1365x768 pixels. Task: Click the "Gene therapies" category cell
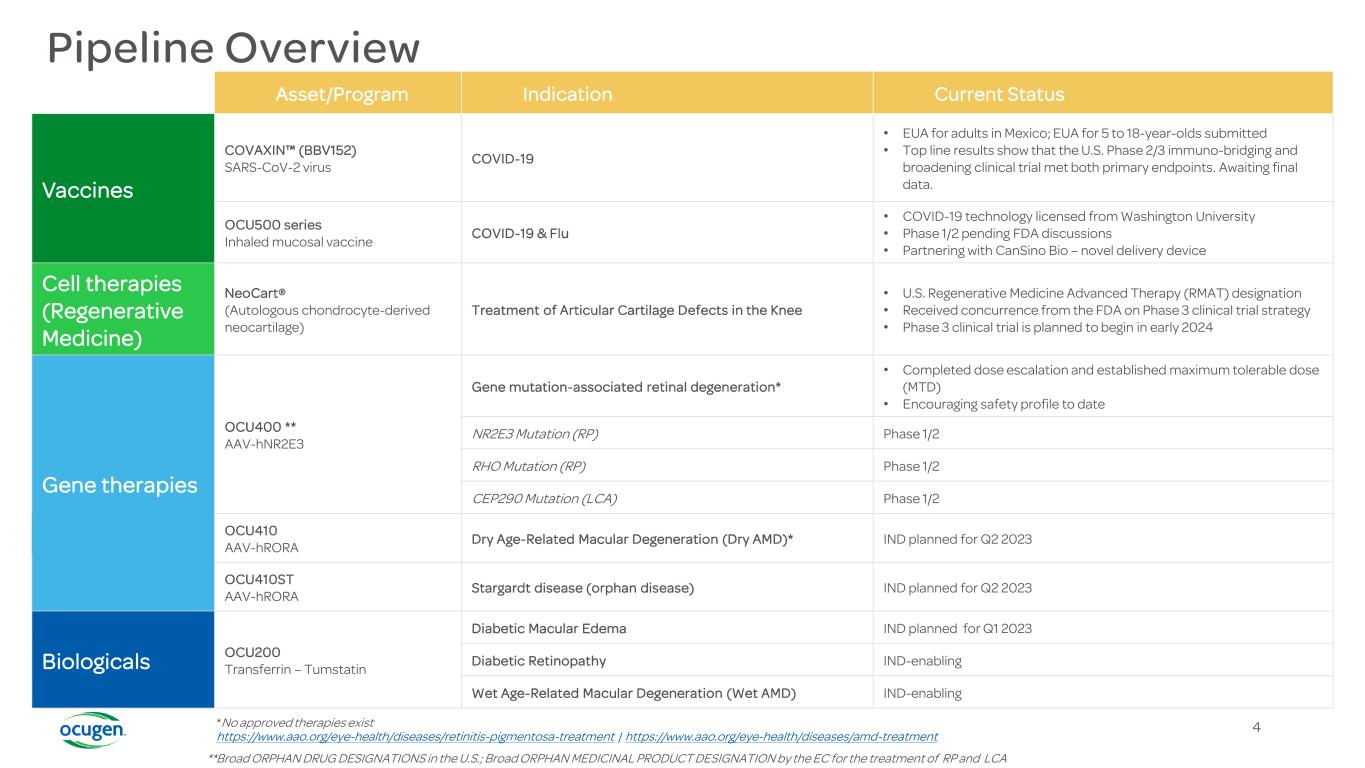pos(124,485)
